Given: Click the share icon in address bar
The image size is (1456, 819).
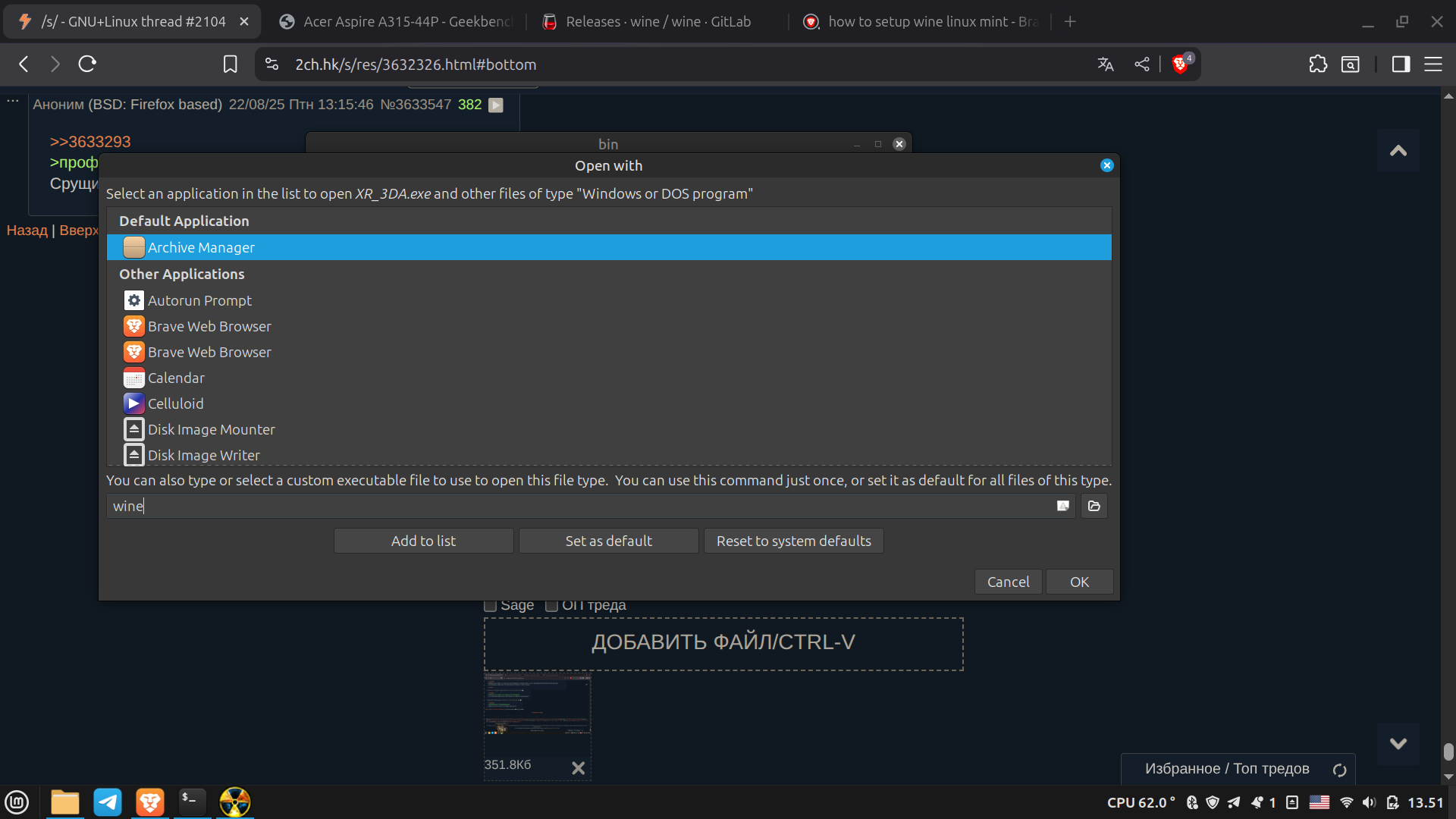Looking at the screenshot, I should point(1142,64).
